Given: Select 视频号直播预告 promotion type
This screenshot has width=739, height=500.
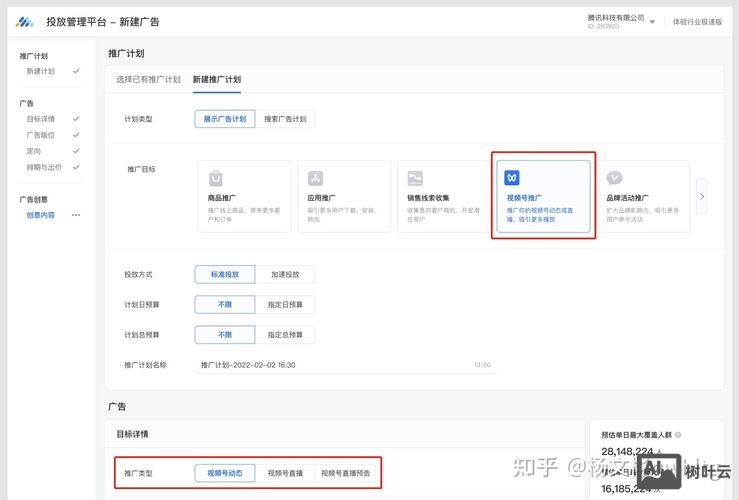Looking at the screenshot, I should pos(345,473).
